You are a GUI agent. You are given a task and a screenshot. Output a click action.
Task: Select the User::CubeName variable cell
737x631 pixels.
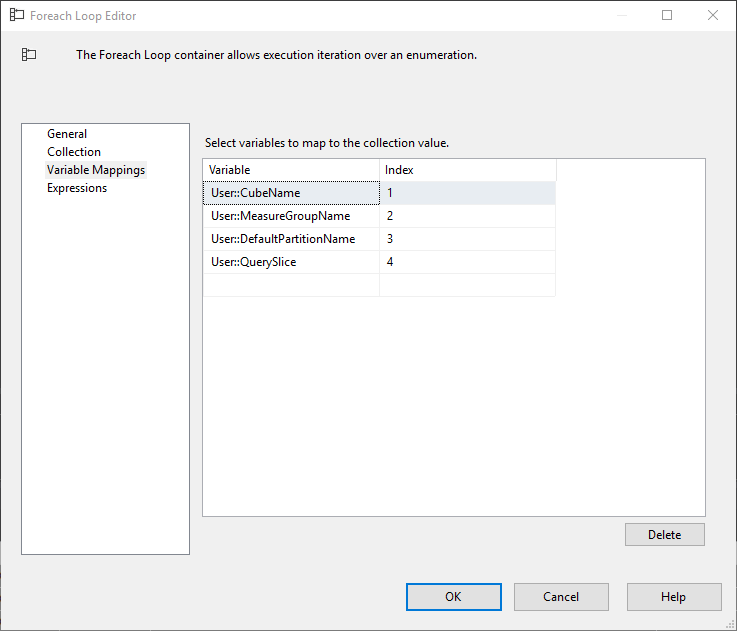[x=291, y=193]
